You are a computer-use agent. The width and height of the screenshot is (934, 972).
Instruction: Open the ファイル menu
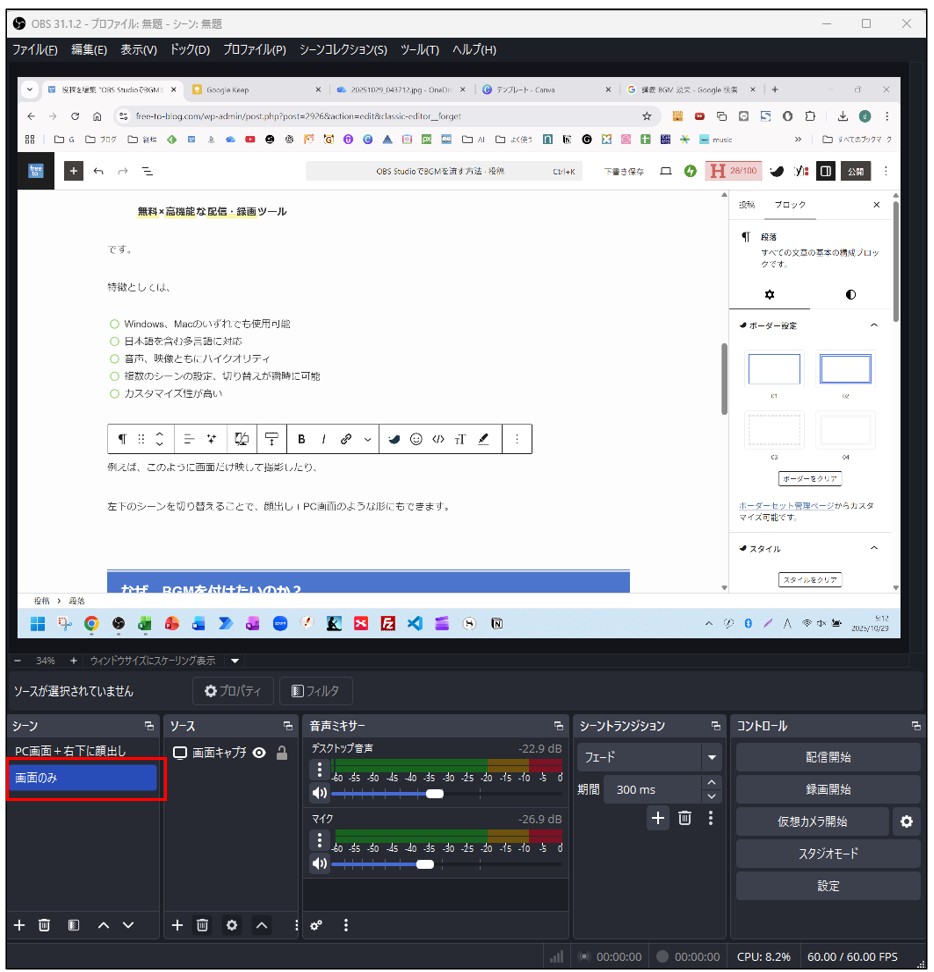34,50
